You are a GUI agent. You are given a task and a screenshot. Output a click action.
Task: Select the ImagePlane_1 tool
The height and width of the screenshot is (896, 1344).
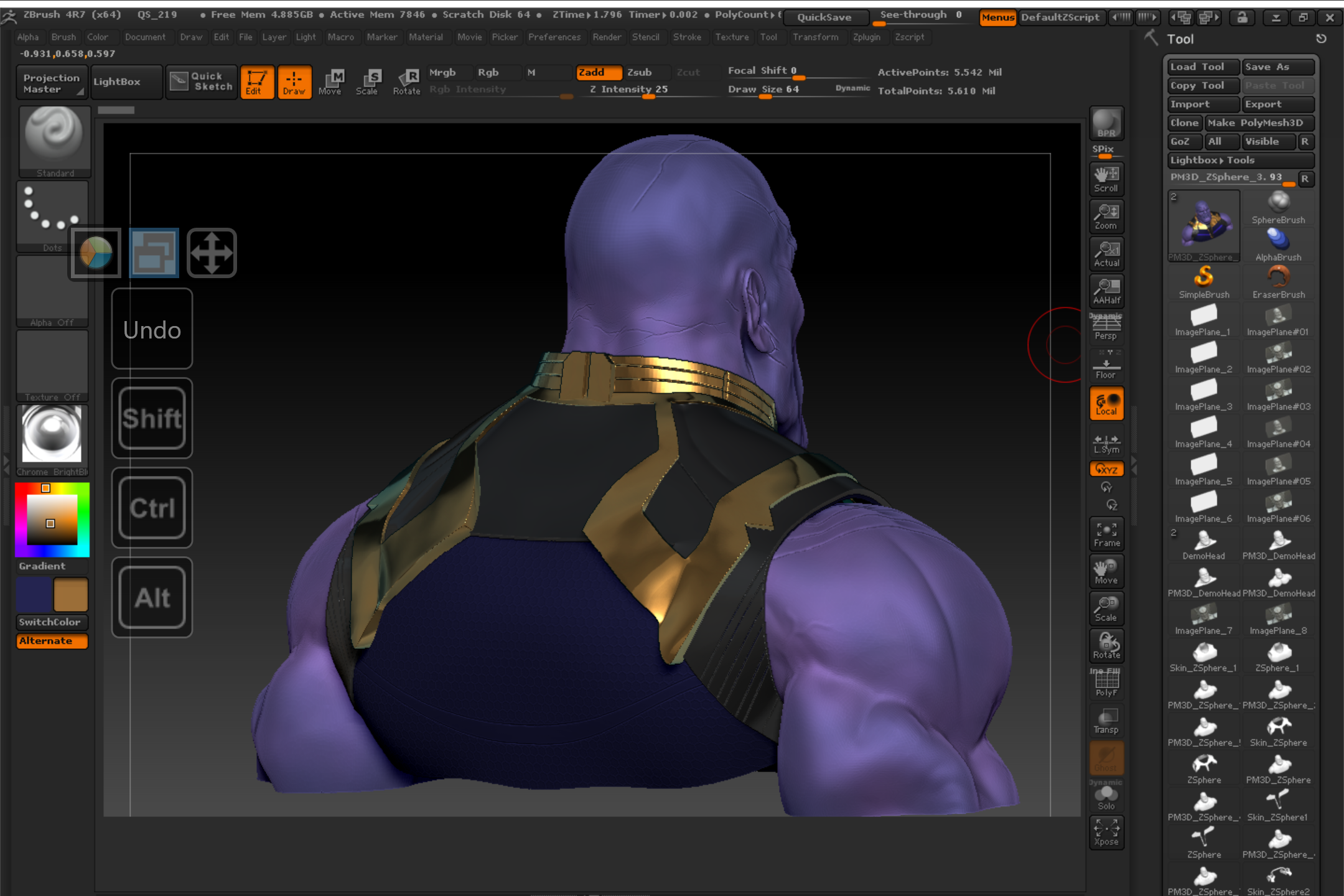tap(1204, 320)
